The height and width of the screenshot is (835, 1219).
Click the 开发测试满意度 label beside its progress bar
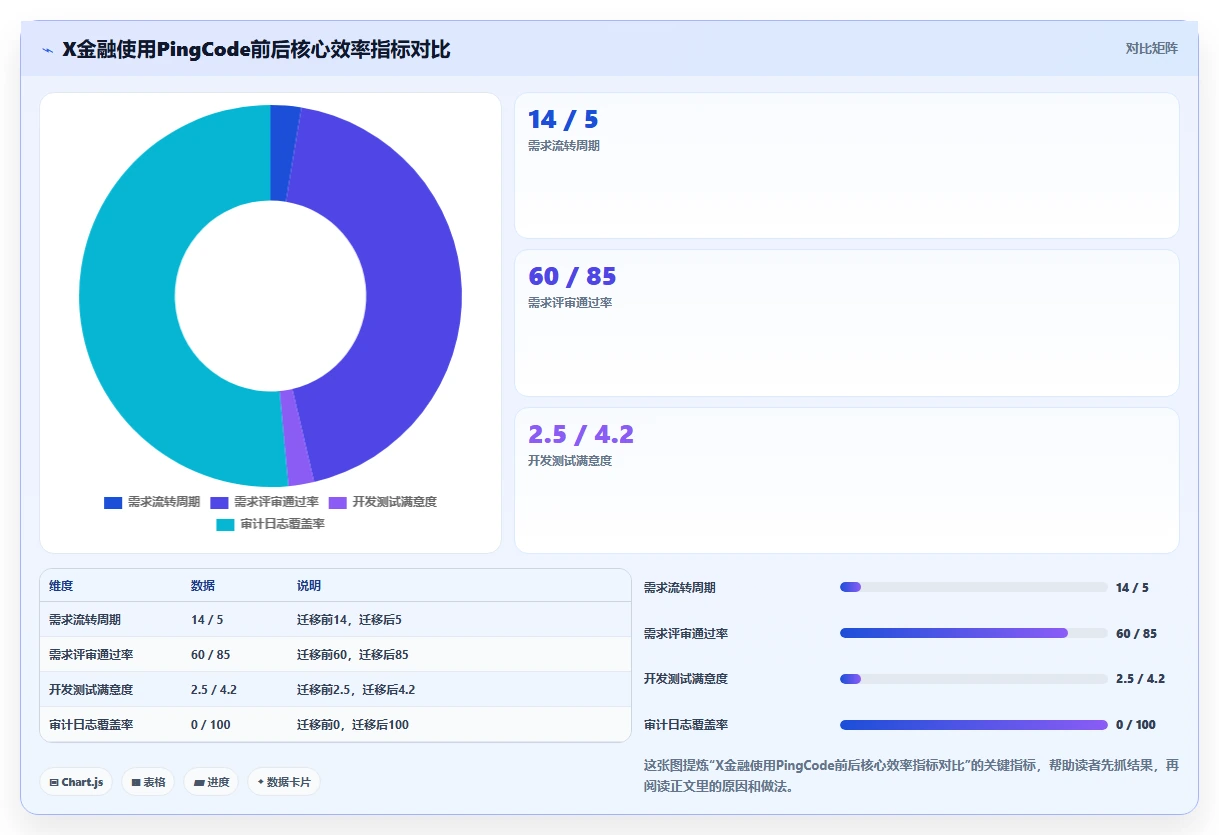coord(686,679)
